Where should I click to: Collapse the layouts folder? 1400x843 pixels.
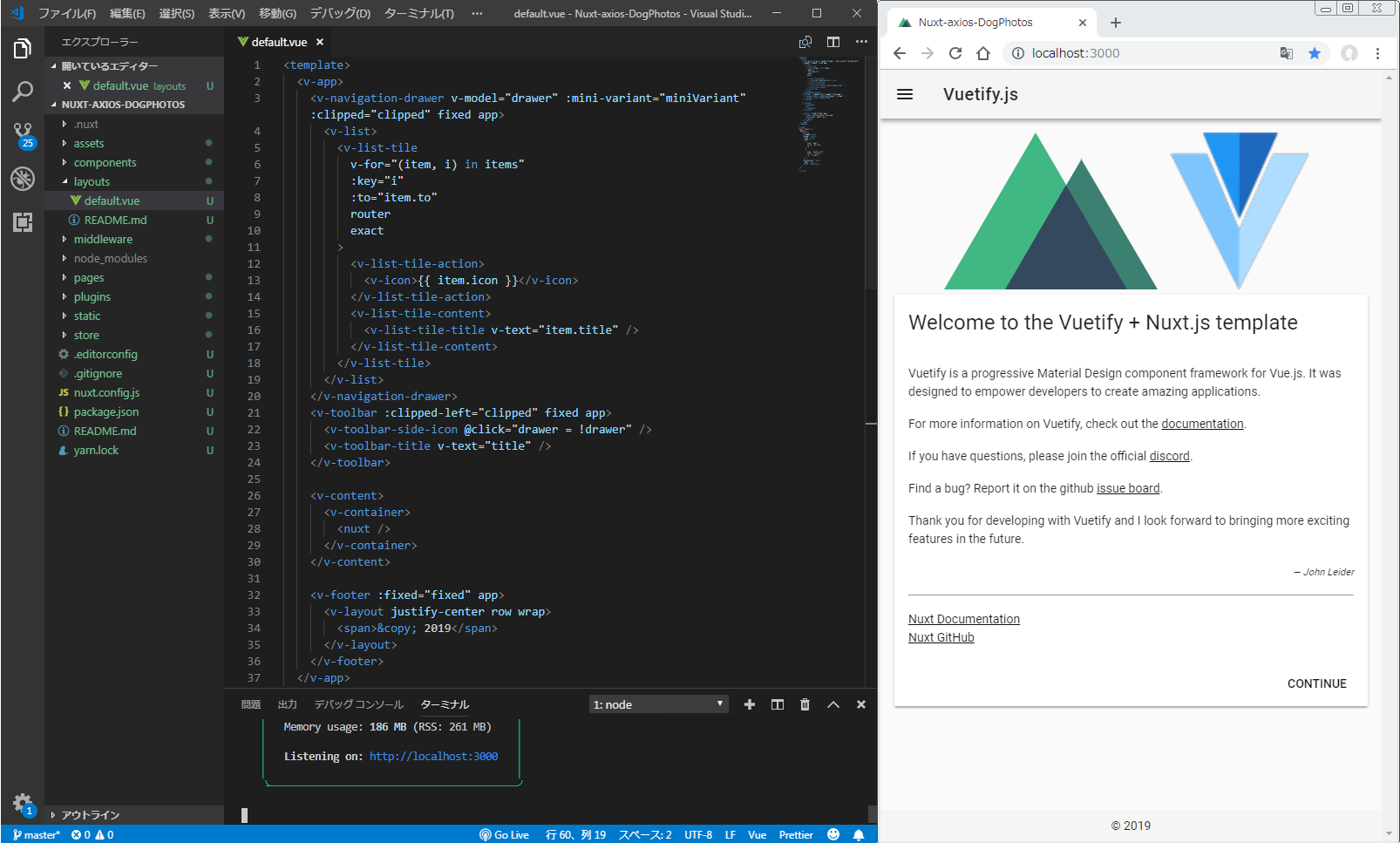pyautogui.click(x=92, y=182)
